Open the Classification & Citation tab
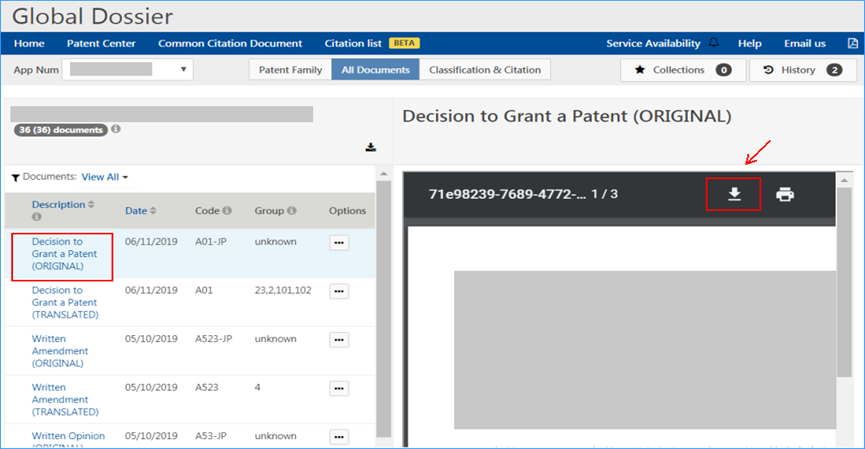The height and width of the screenshot is (449, 865). pyautogui.click(x=485, y=70)
